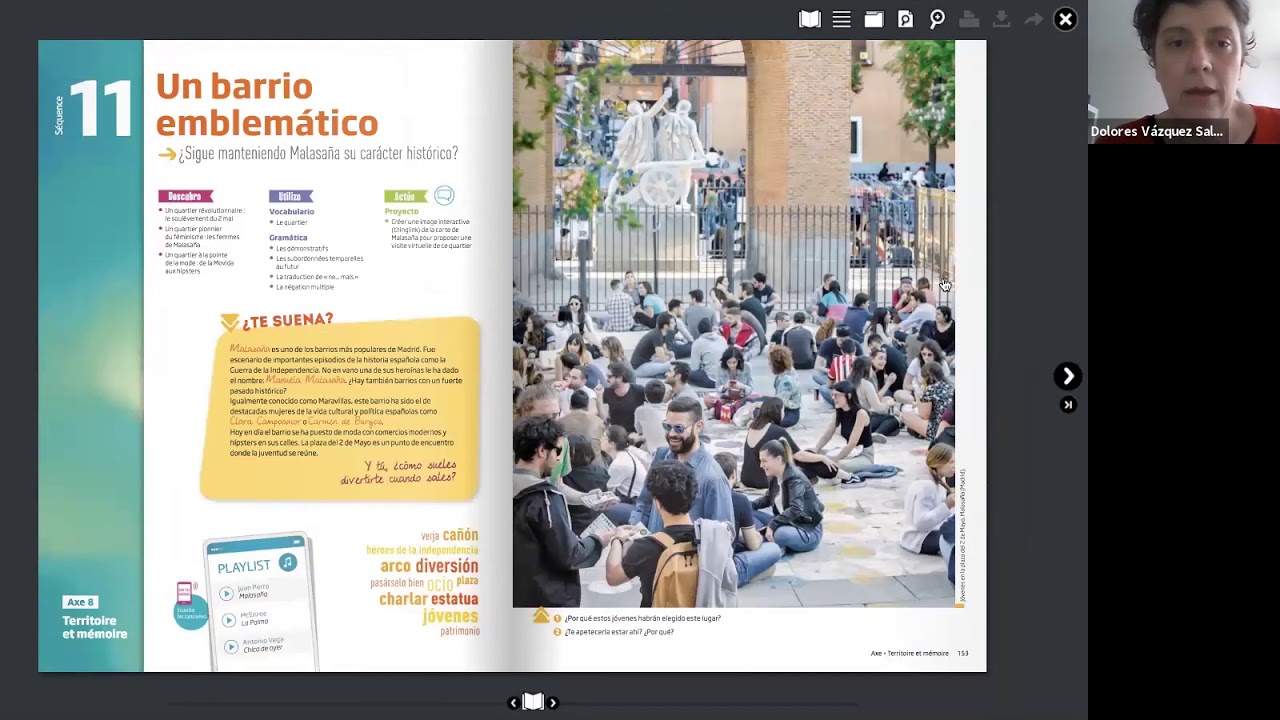Click the question '¿Por qué estos jóvenes...'
Screen dimensions: 1280x720
pyautogui.click(x=642, y=618)
